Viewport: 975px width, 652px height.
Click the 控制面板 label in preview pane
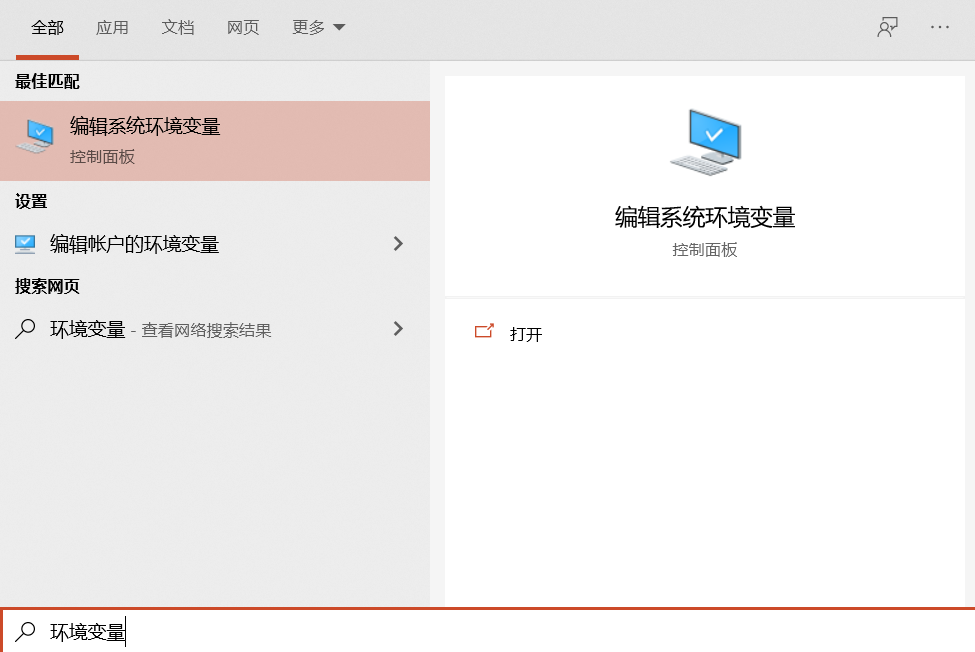click(705, 250)
